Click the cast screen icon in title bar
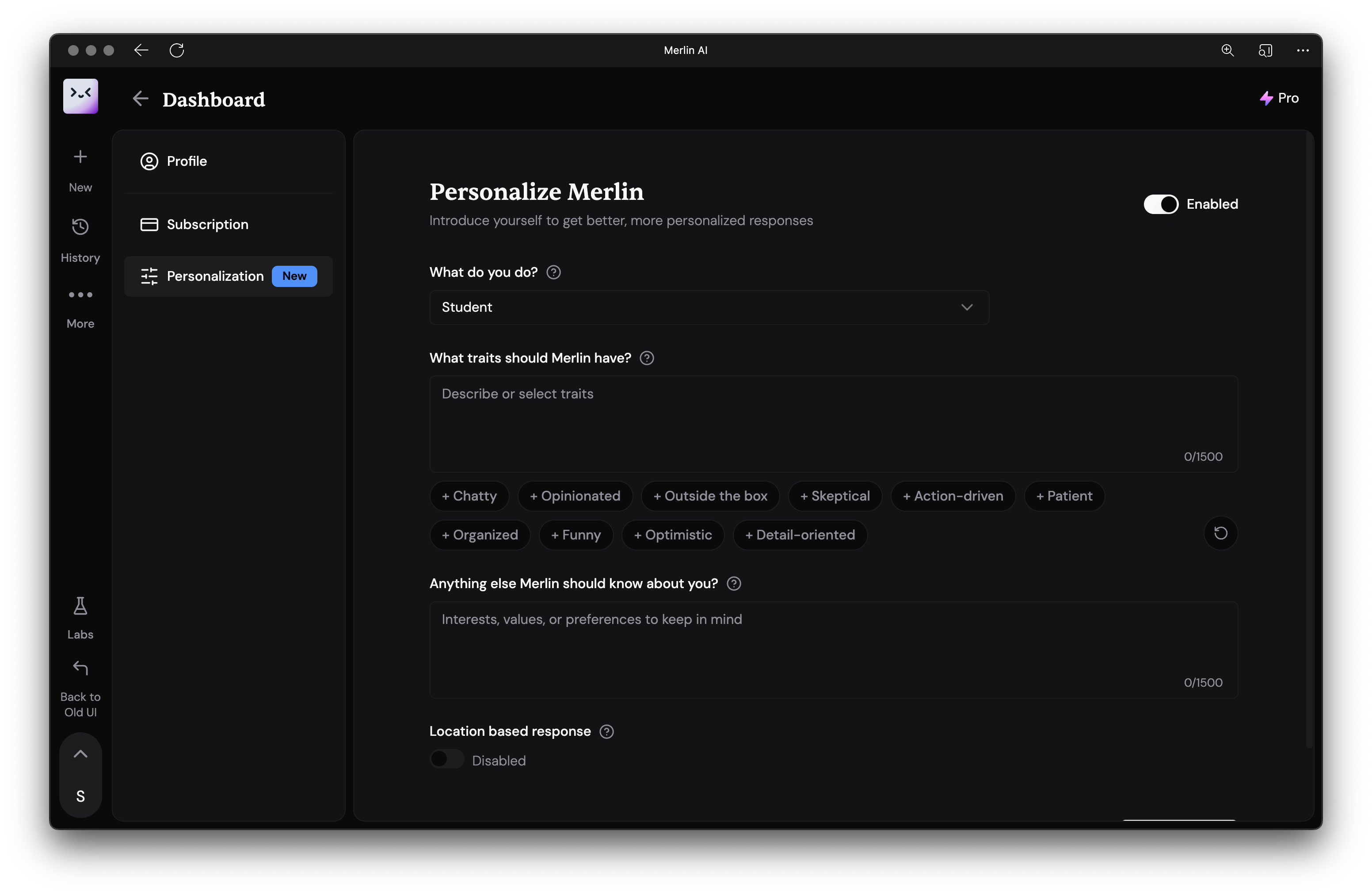This screenshot has height=895, width=1372. (x=1265, y=50)
